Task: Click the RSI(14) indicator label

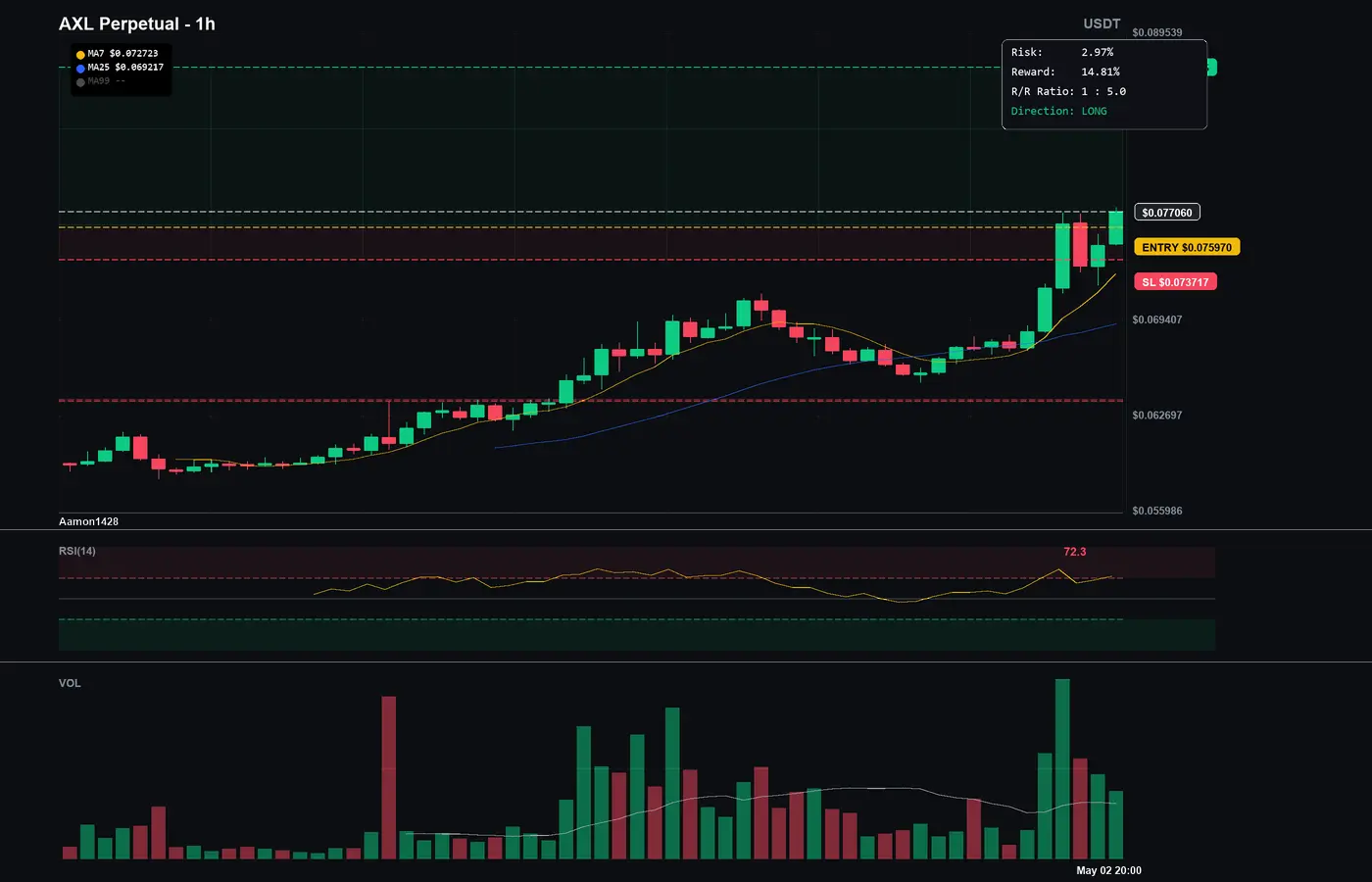Action: [x=77, y=551]
